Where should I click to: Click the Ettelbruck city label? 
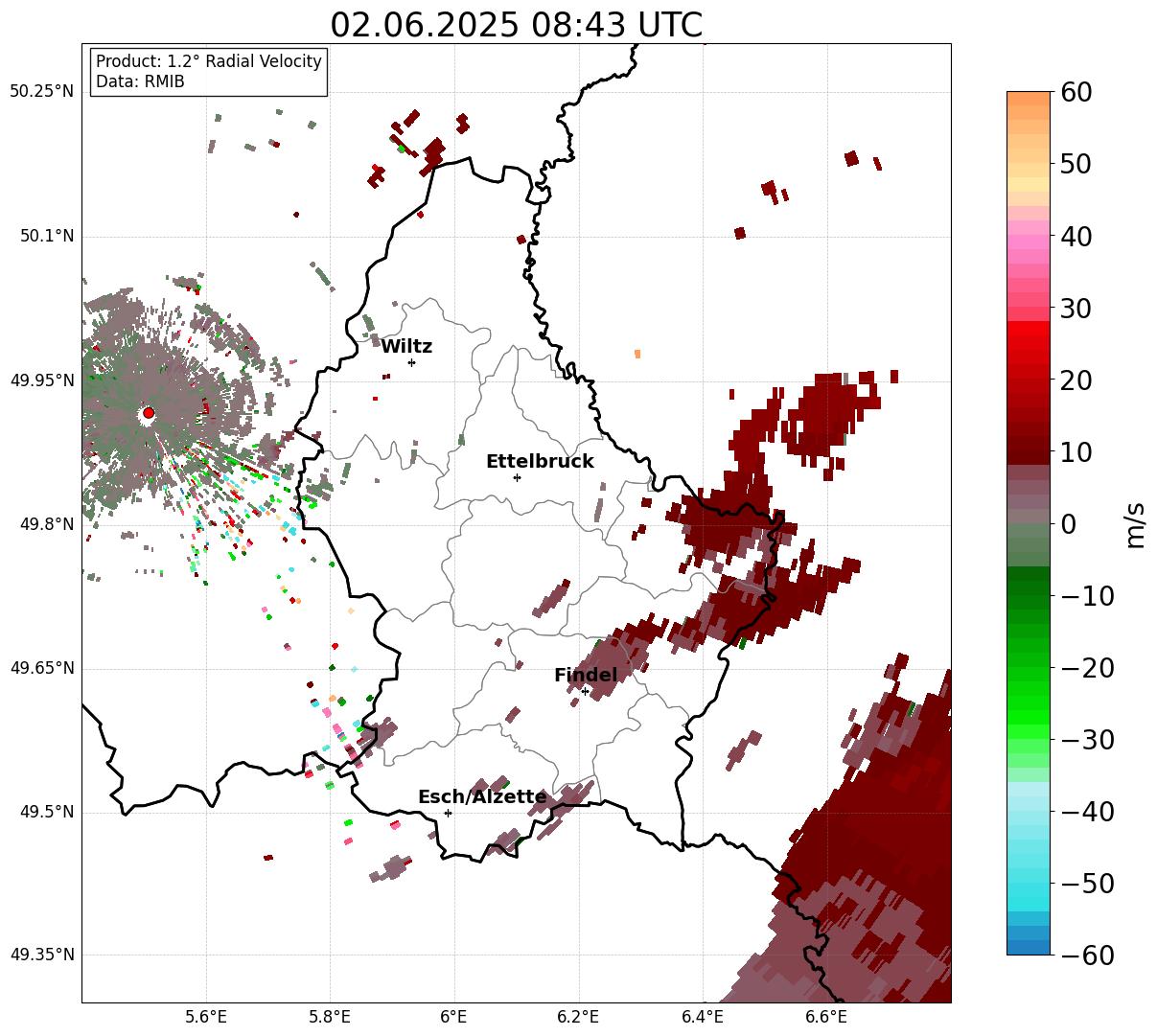click(540, 462)
